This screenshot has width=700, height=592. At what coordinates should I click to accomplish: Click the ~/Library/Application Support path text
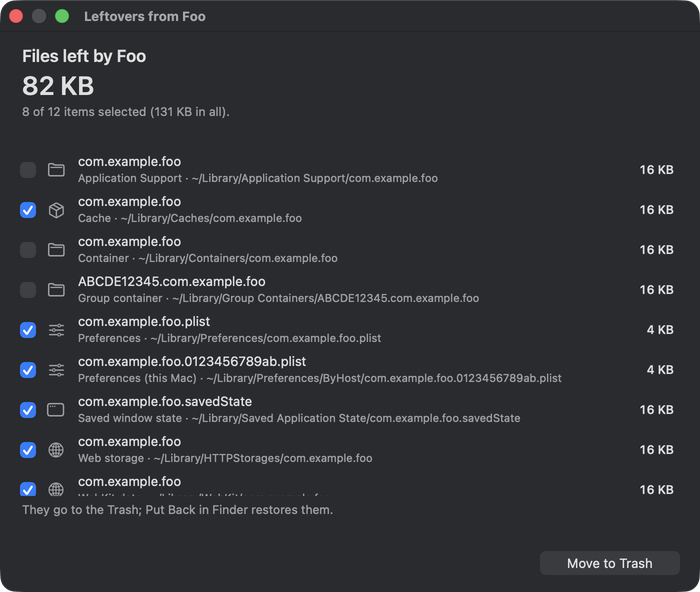point(315,179)
